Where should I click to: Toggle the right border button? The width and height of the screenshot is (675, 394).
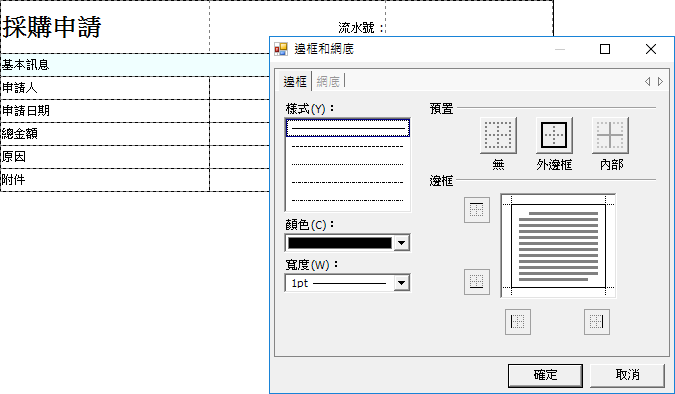pos(597,322)
